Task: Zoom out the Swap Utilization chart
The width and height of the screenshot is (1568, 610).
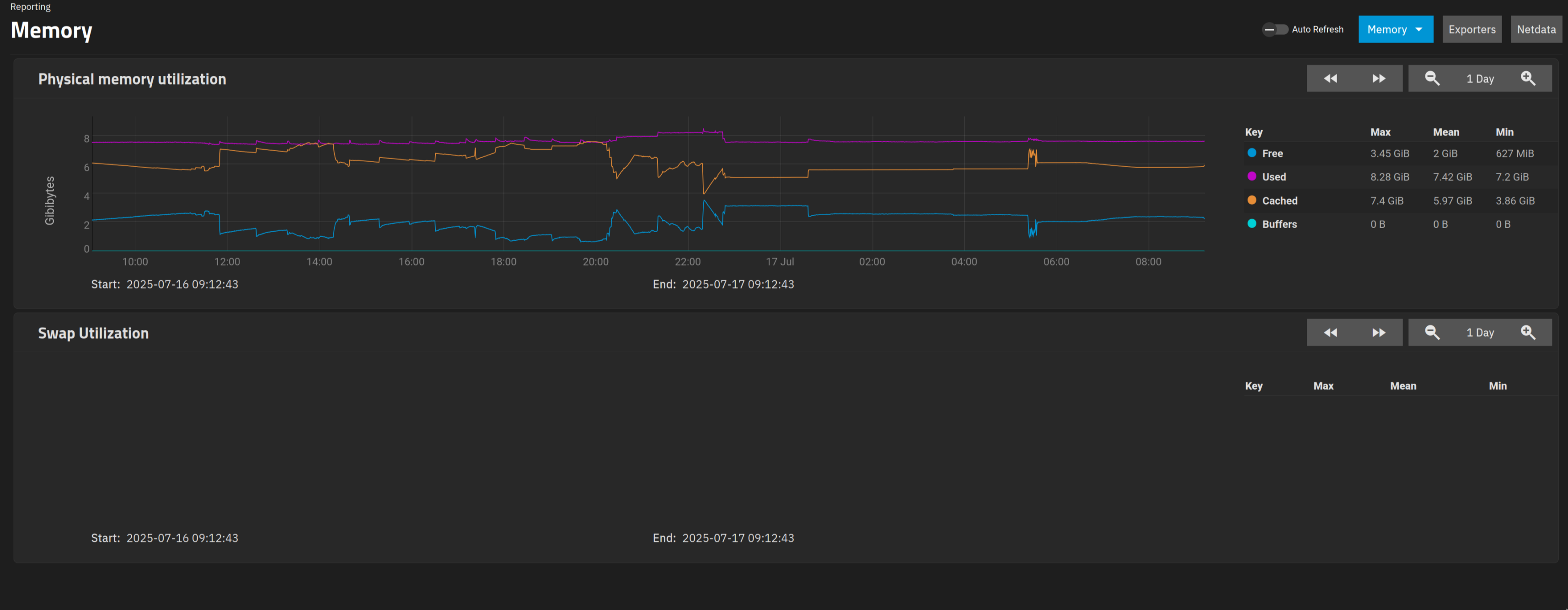Action: (1432, 333)
